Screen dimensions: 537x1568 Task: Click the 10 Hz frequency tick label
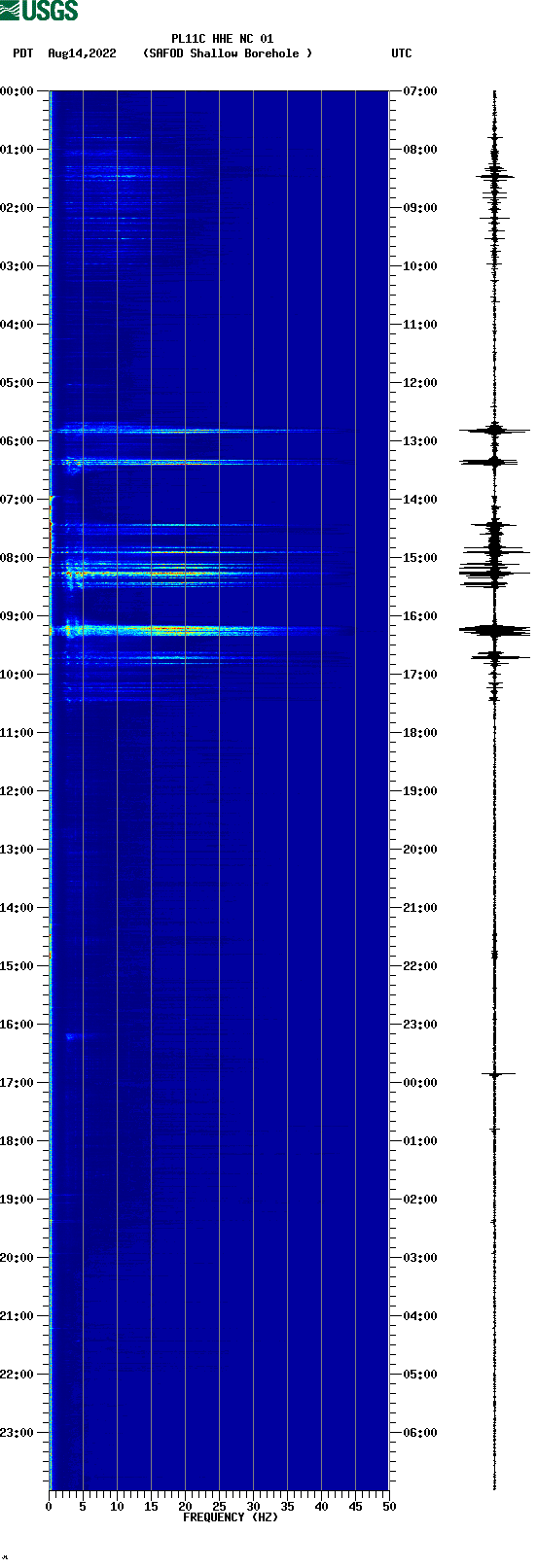point(117,1507)
